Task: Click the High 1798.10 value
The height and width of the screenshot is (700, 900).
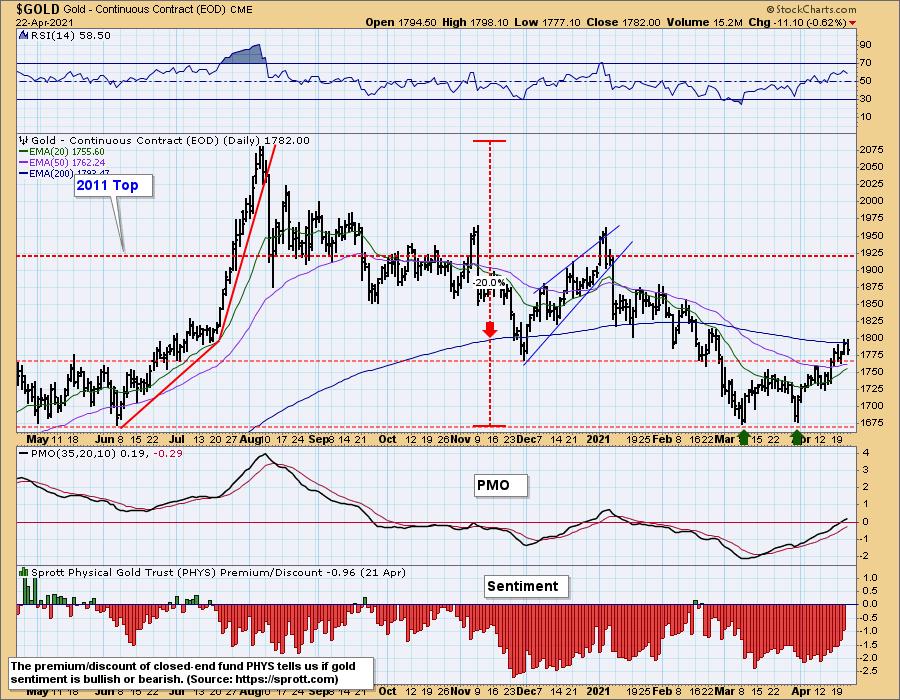Action: pyautogui.click(x=476, y=22)
